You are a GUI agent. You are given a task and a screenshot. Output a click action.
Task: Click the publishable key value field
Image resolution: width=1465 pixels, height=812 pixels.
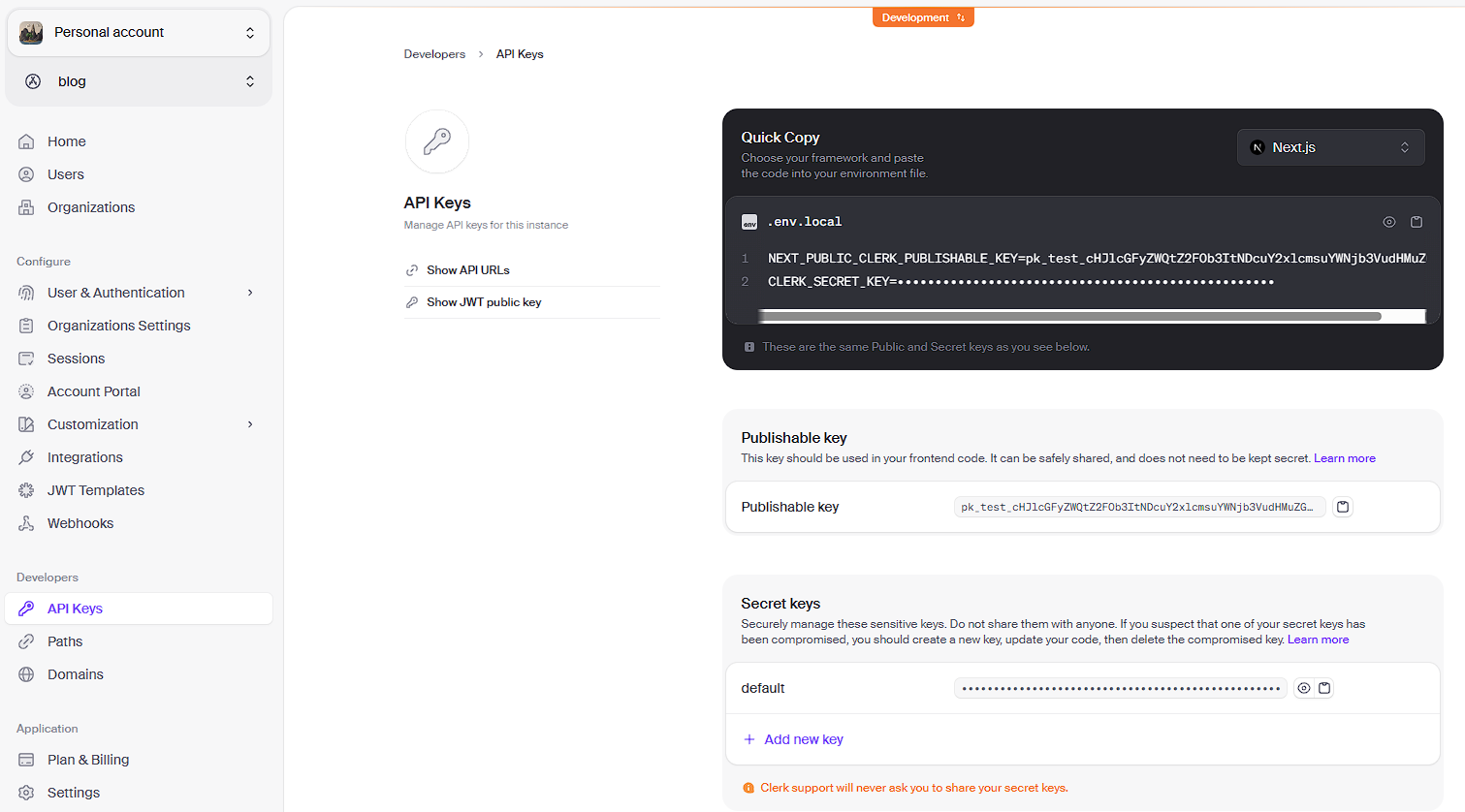(x=1139, y=507)
